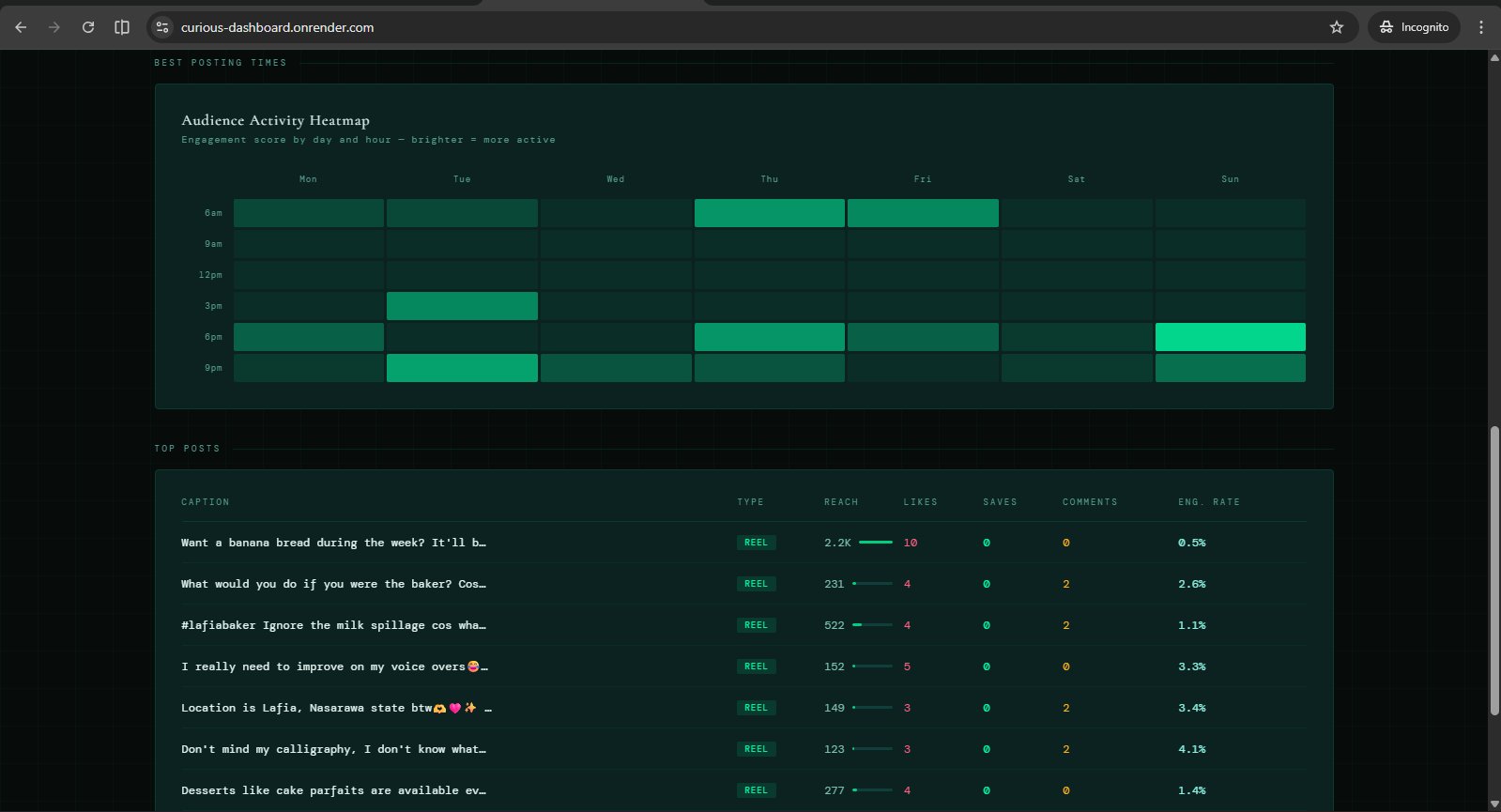Viewport: 1501px width, 812px height.
Task: Click the CAPTION column header
Action: (205, 502)
